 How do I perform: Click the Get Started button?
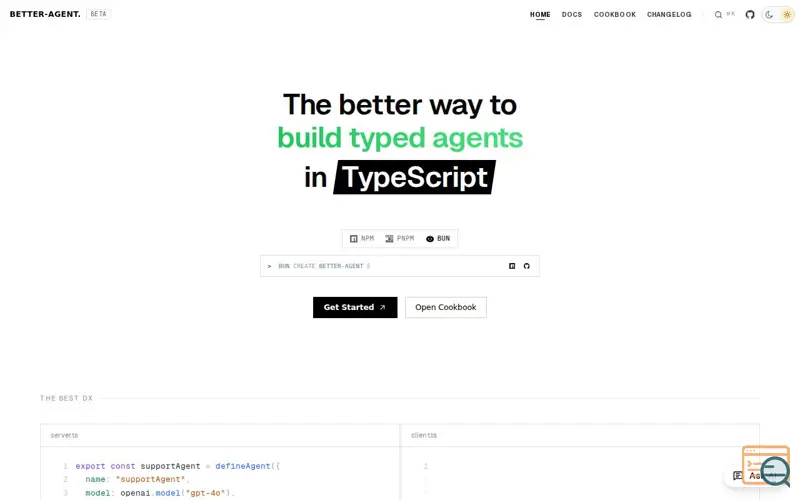tap(355, 307)
